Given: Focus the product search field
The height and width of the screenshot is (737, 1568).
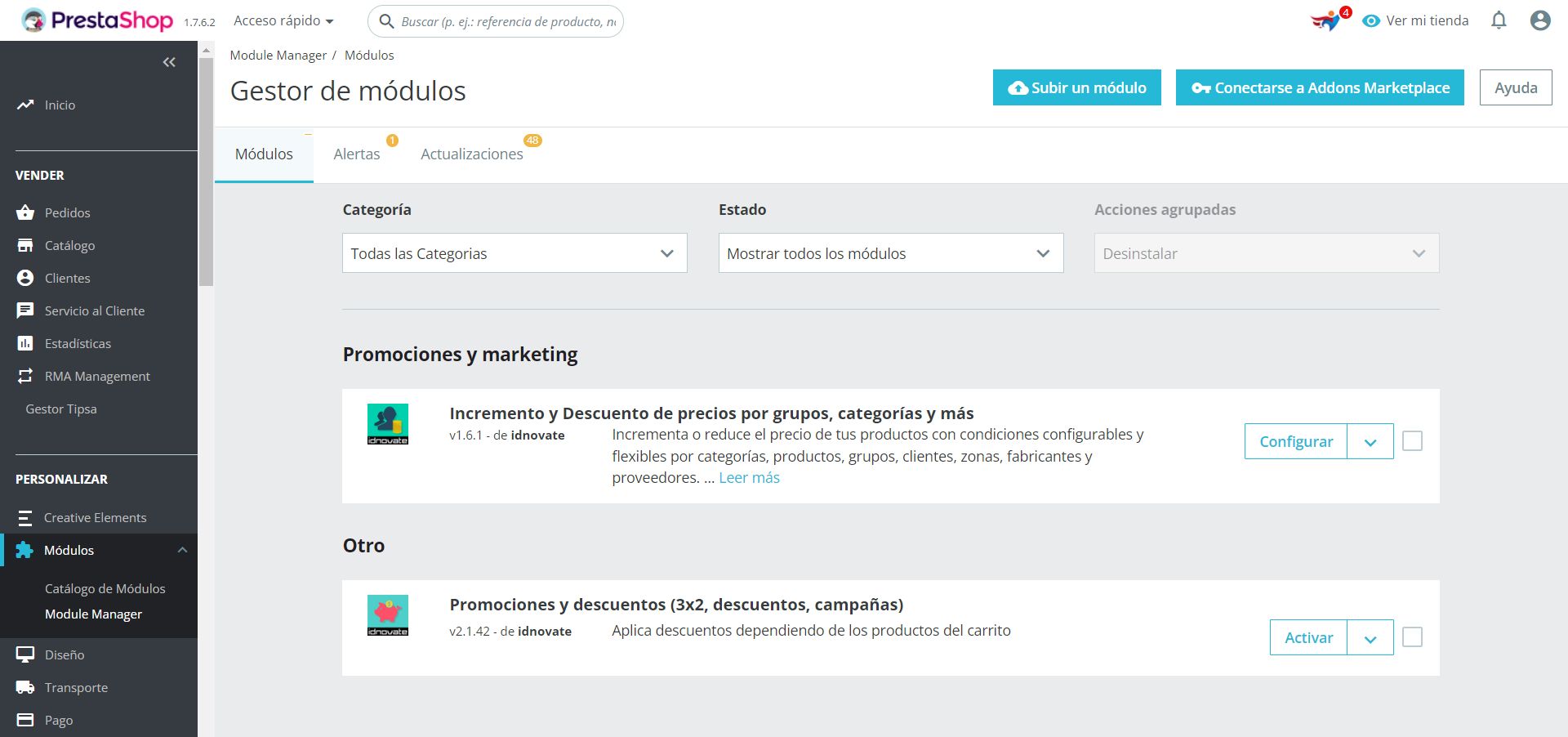Looking at the screenshot, I should tap(507, 21).
